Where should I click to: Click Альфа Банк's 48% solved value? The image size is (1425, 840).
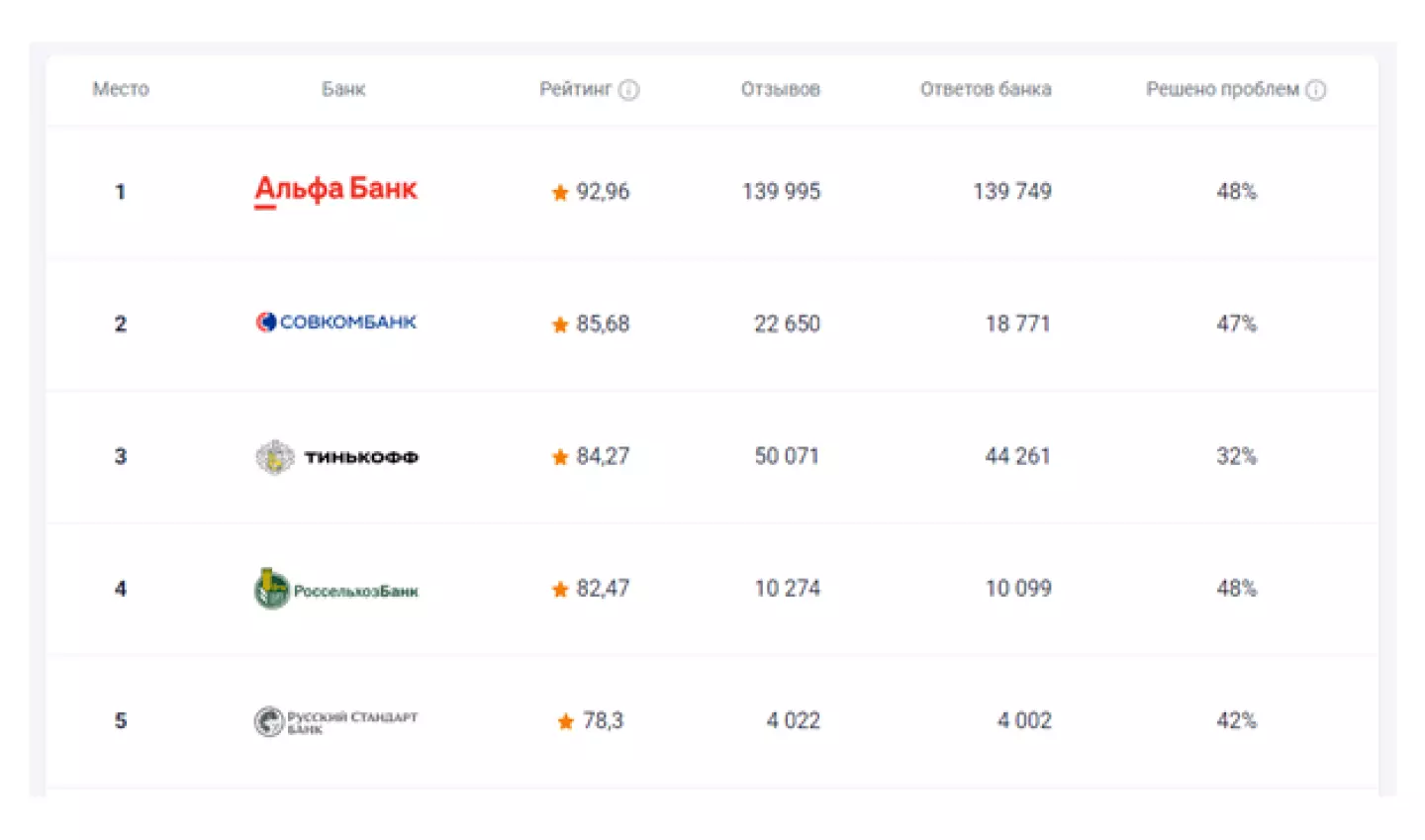[1237, 191]
